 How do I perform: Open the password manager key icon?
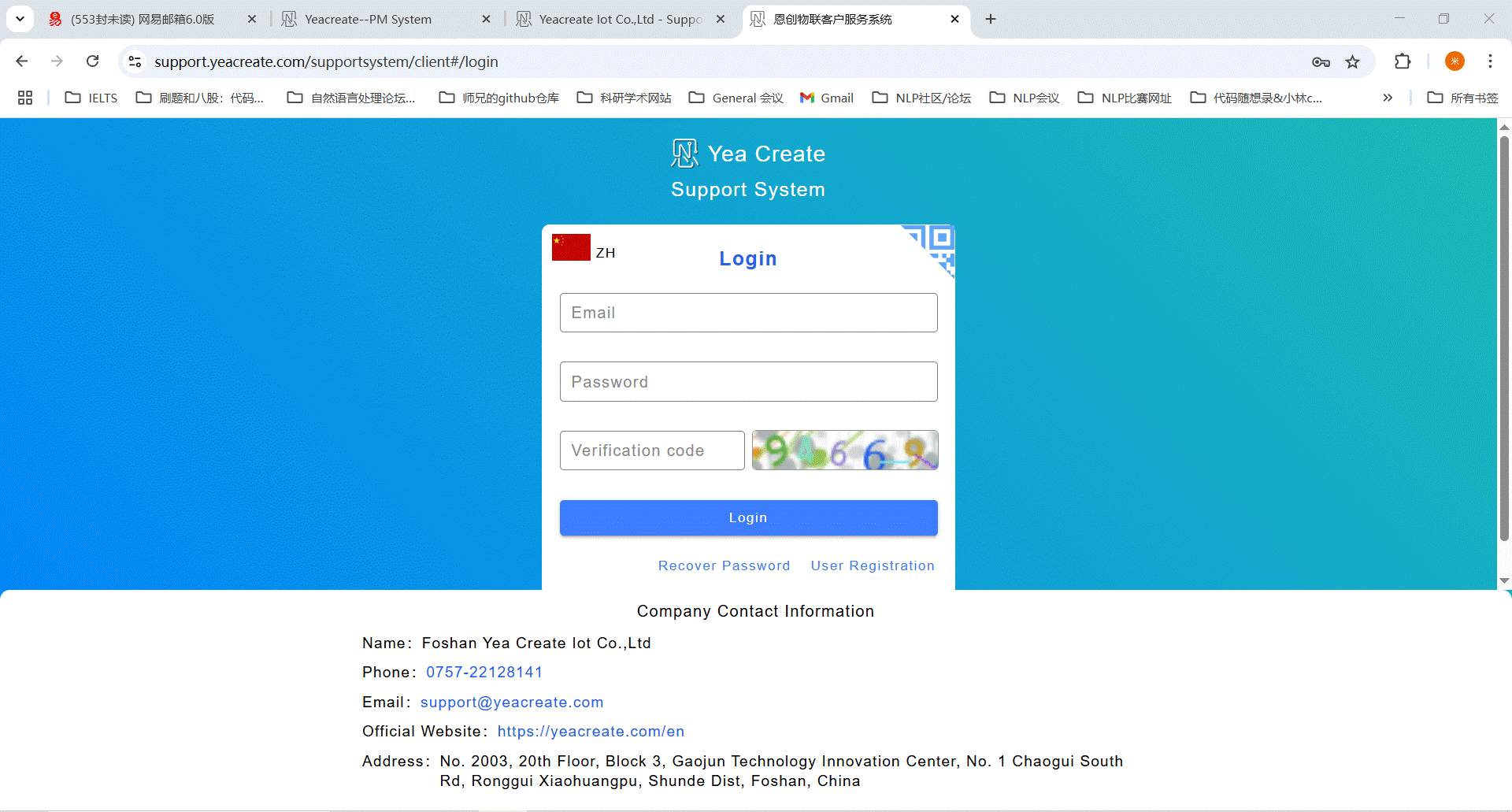point(1321,61)
